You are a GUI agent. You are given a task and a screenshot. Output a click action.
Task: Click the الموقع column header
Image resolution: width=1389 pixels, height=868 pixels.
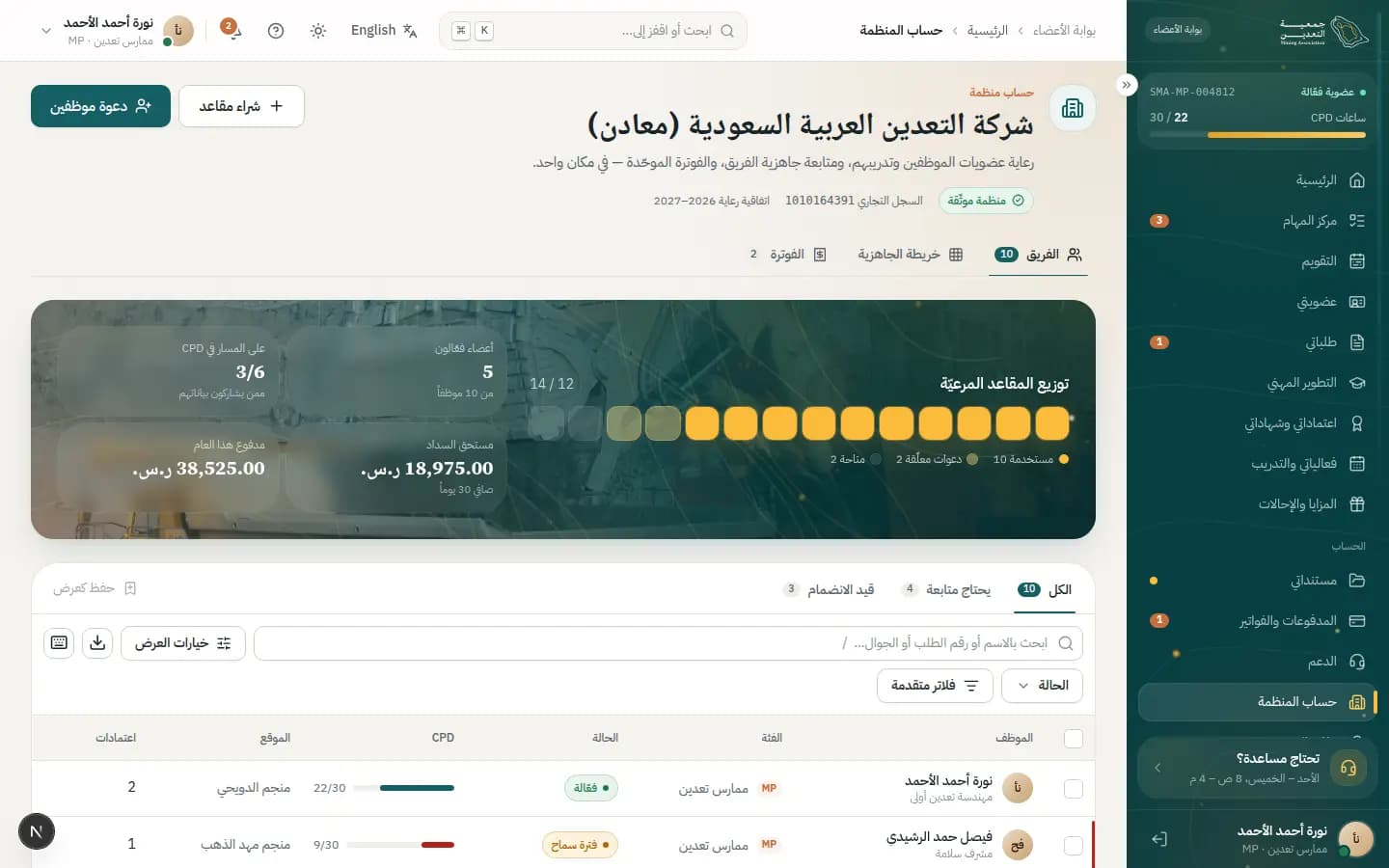pyautogui.click(x=275, y=738)
